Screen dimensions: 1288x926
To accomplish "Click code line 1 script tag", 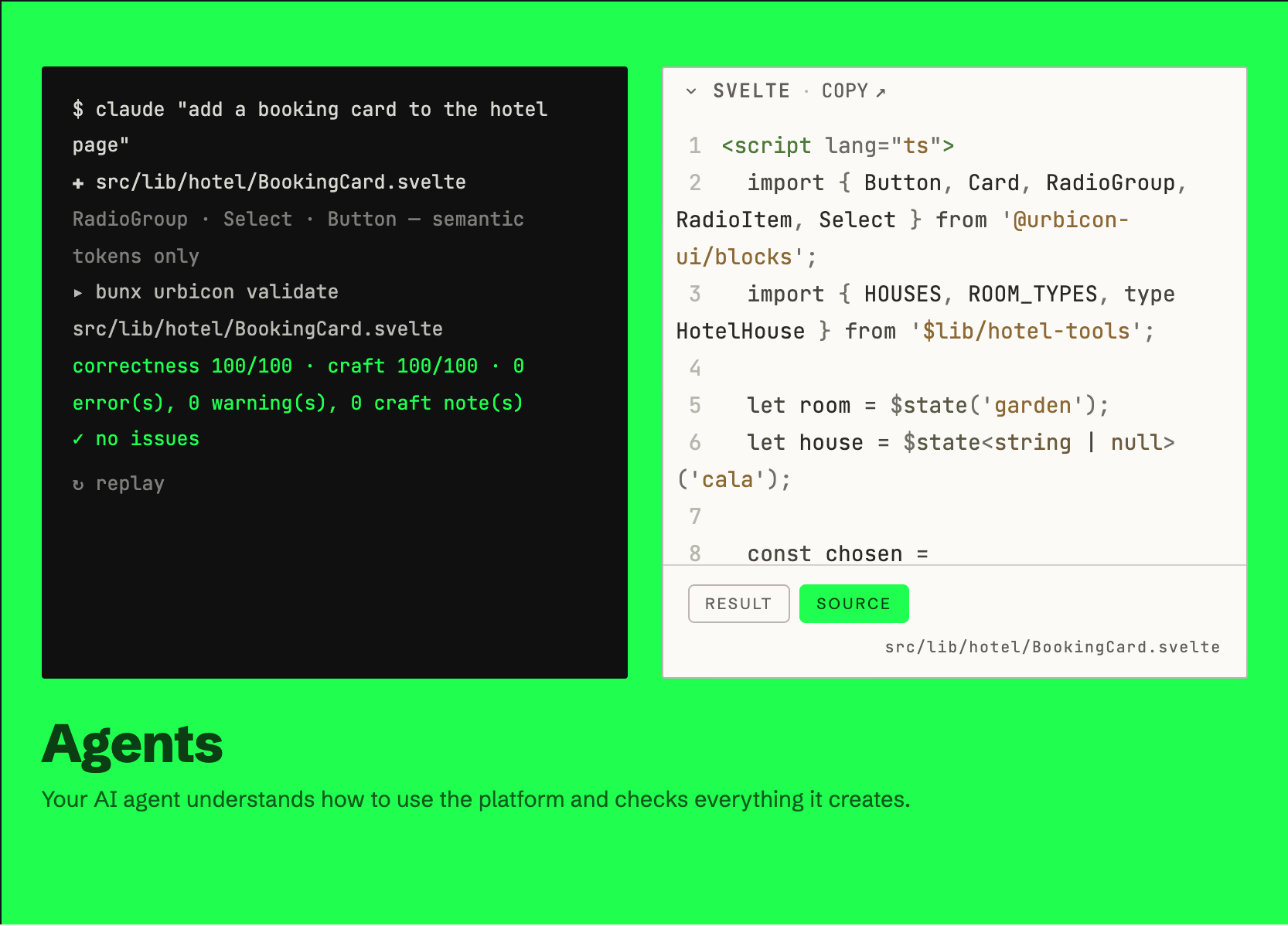I will pos(838,145).
